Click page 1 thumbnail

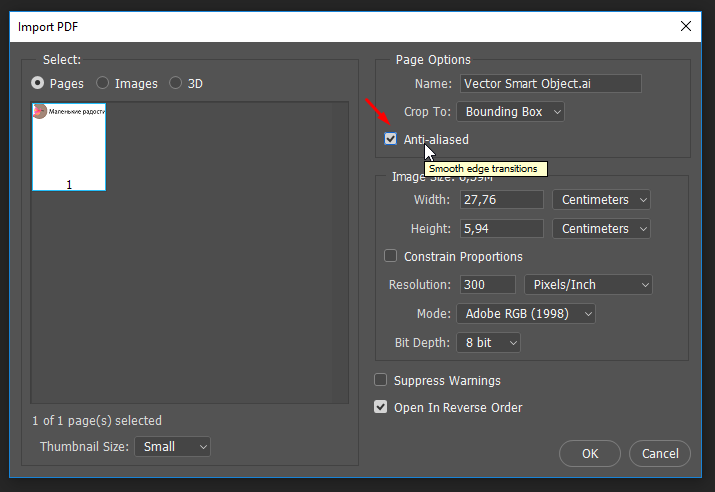[69, 146]
